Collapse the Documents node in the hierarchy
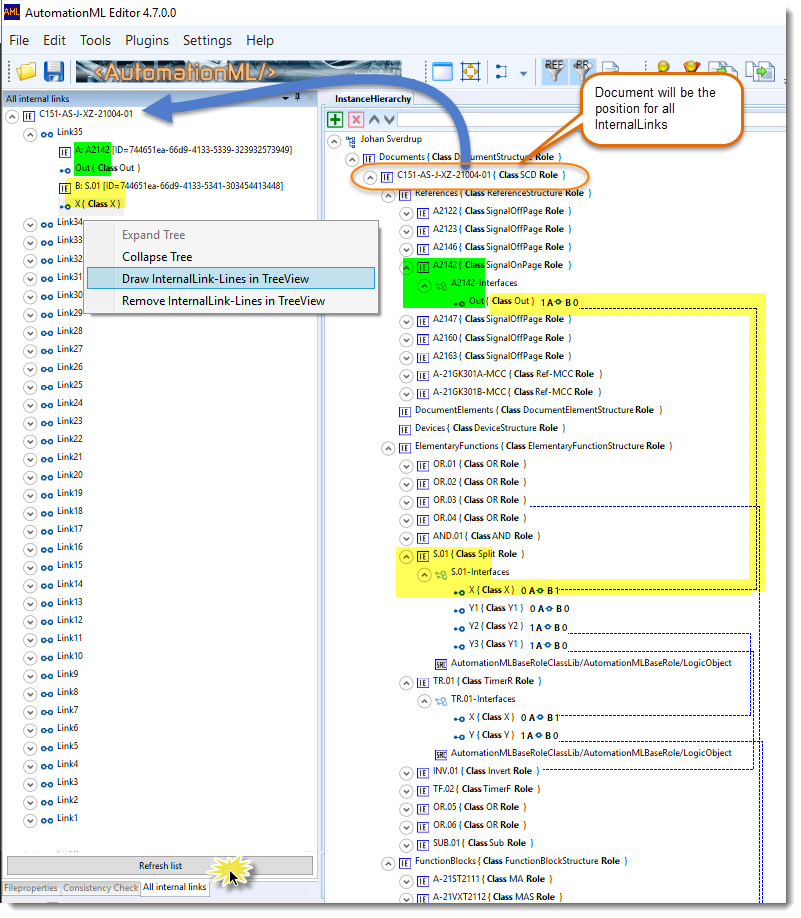 pyautogui.click(x=352, y=159)
